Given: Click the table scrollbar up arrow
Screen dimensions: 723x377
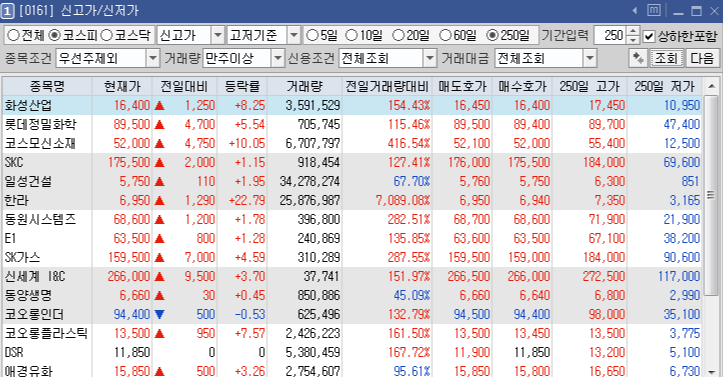Looking at the screenshot, I should coord(711,86).
